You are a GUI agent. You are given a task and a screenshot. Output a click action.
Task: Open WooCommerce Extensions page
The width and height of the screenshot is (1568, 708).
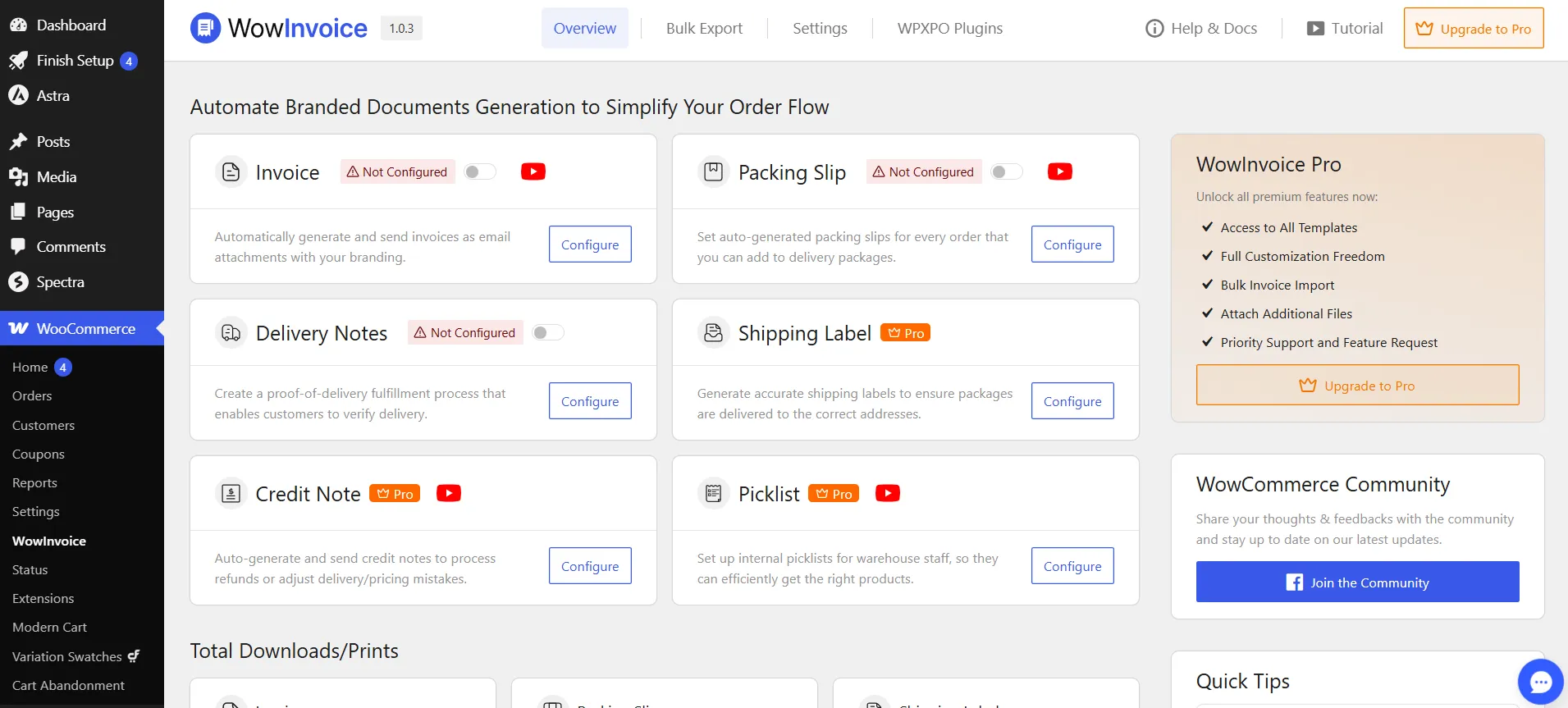pyautogui.click(x=43, y=598)
